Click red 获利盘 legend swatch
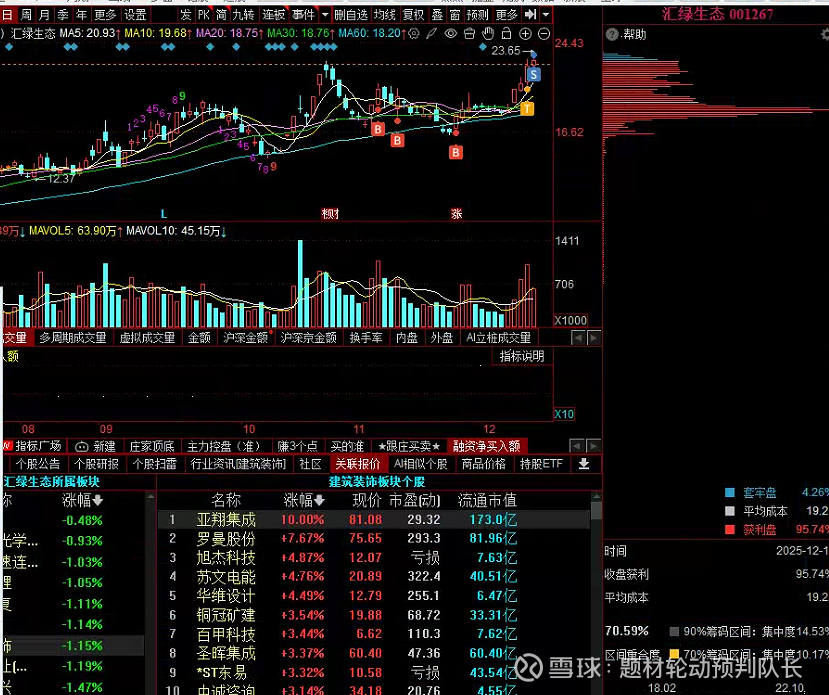829x695 pixels. [x=730, y=530]
